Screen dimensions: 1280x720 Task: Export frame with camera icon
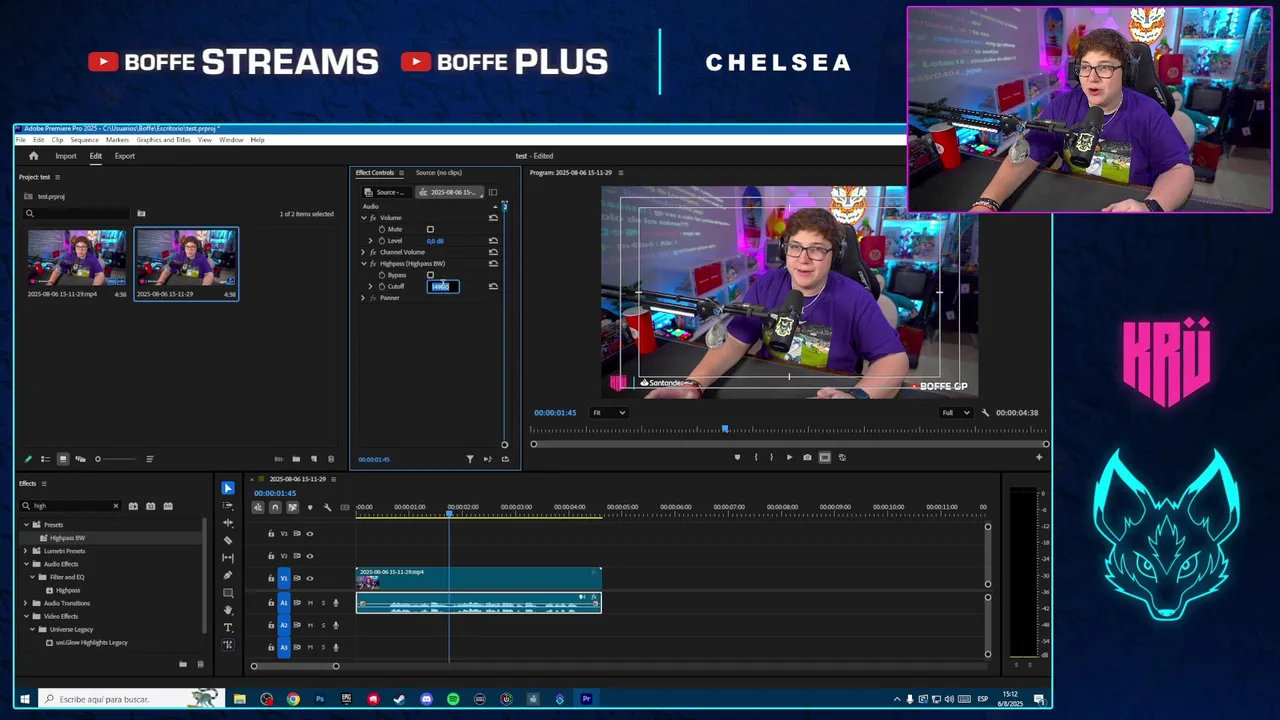tap(807, 457)
